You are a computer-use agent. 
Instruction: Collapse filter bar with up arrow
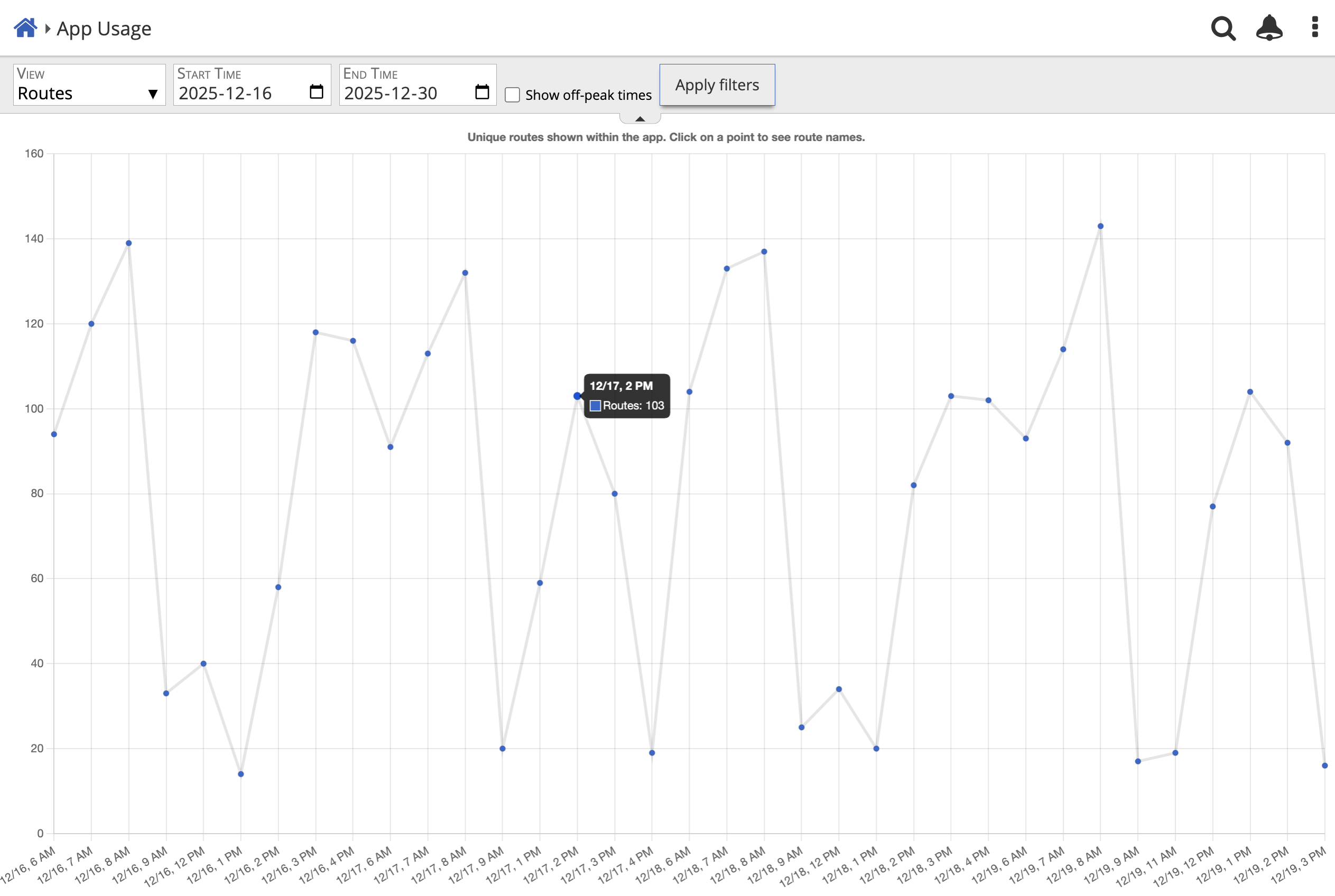pyautogui.click(x=640, y=118)
